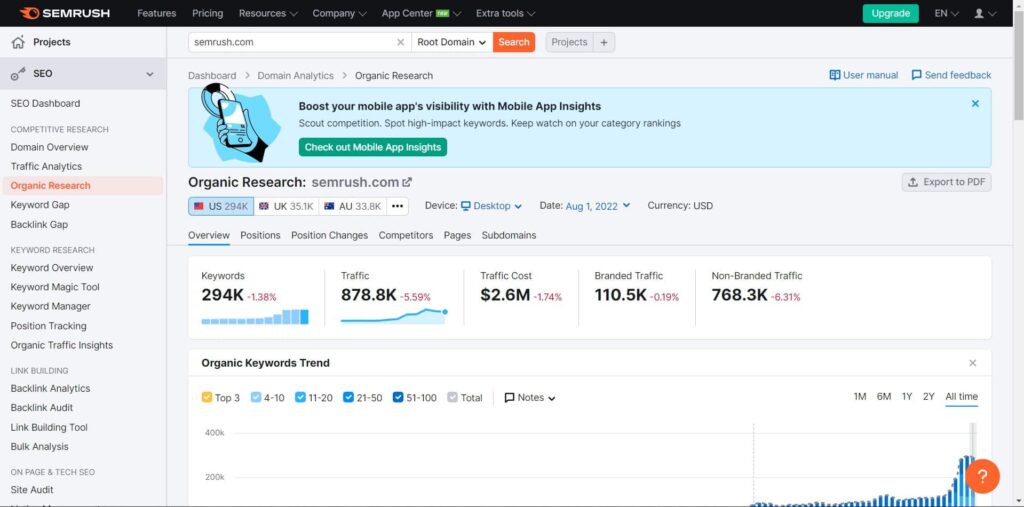The height and width of the screenshot is (507, 1024).
Task: Expand the App Center menu
Action: pos(421,13)
